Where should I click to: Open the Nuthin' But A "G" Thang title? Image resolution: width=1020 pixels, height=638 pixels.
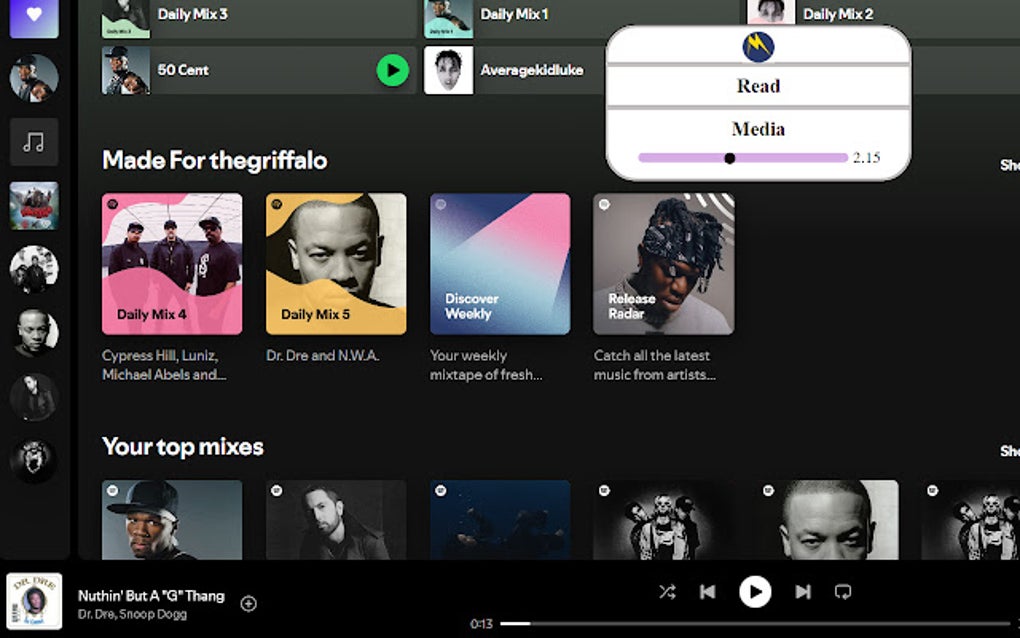151,596
